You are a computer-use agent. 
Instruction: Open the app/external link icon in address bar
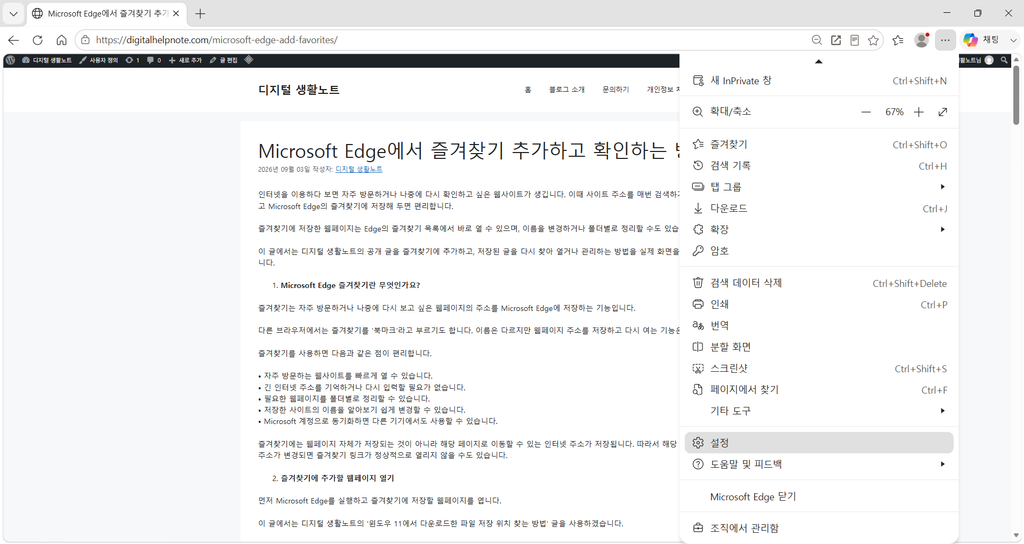835,40
